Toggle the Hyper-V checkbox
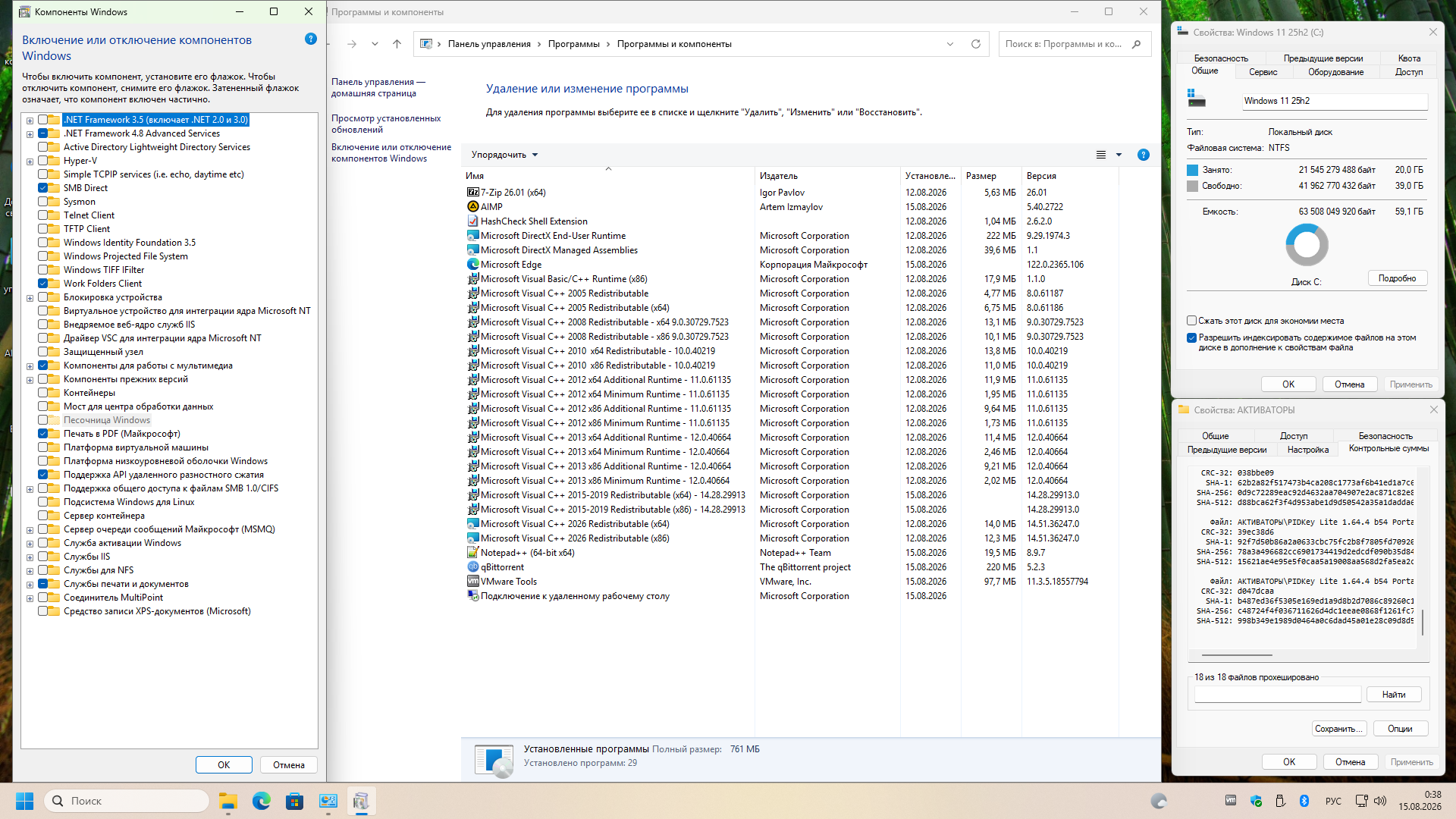This screenshot has width=1456, height=819. (x=43, y=161)
